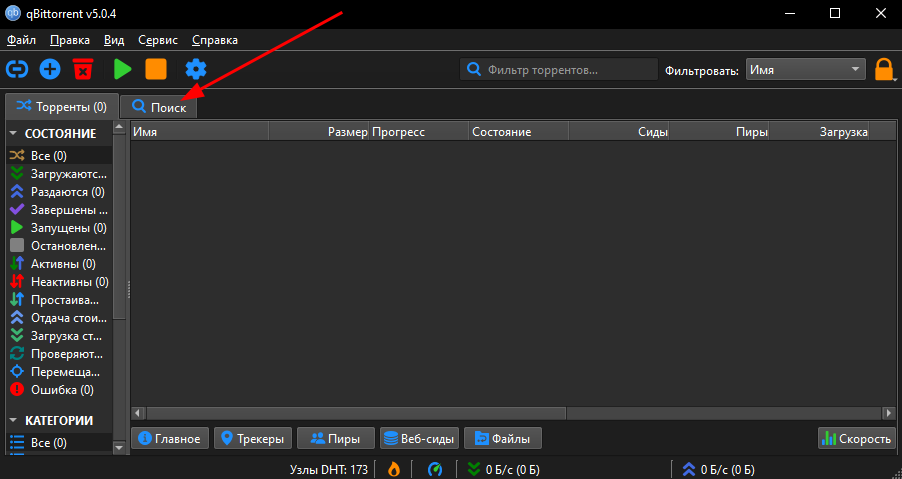
Task: Click the flame icon in status bar
Action: point(393,469)
